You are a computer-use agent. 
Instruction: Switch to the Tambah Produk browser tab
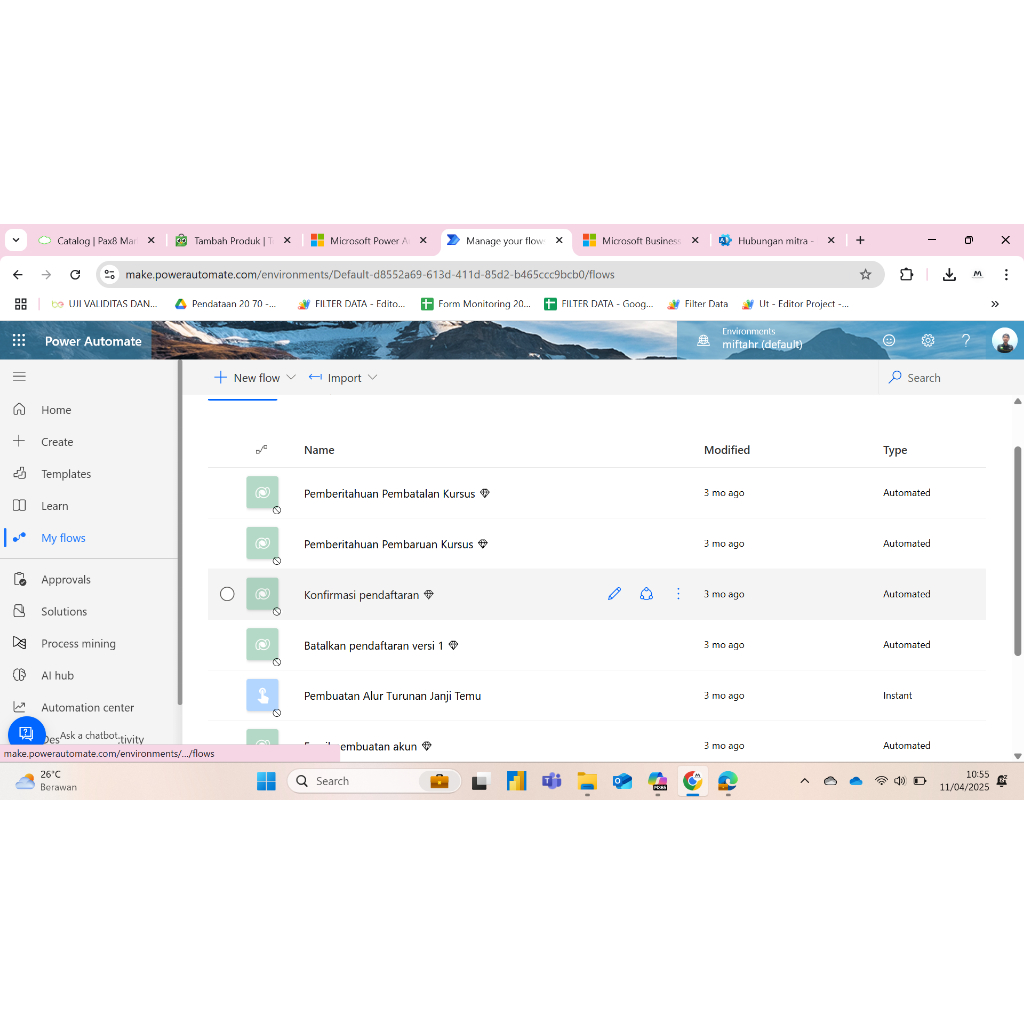tap(233, 240)
